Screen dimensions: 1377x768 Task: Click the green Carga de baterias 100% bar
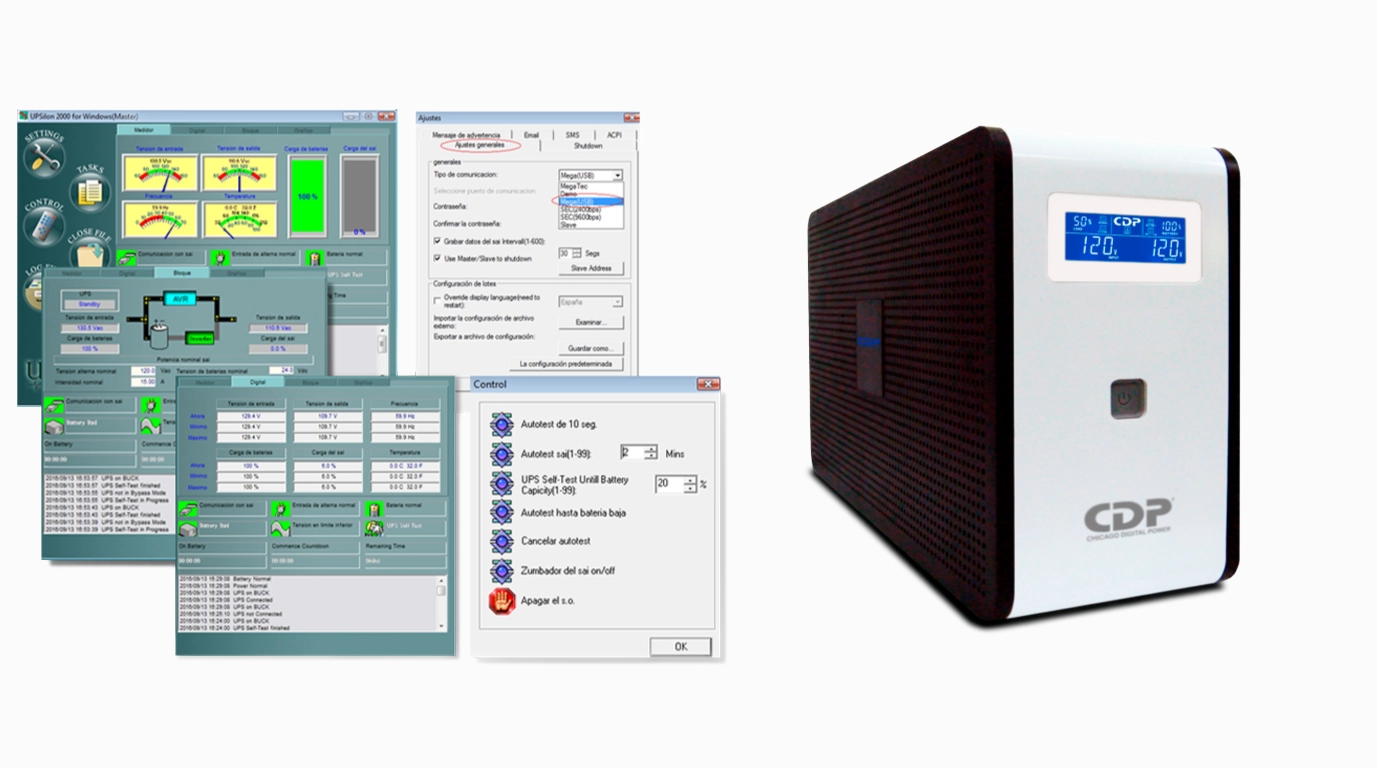point(306,197)
